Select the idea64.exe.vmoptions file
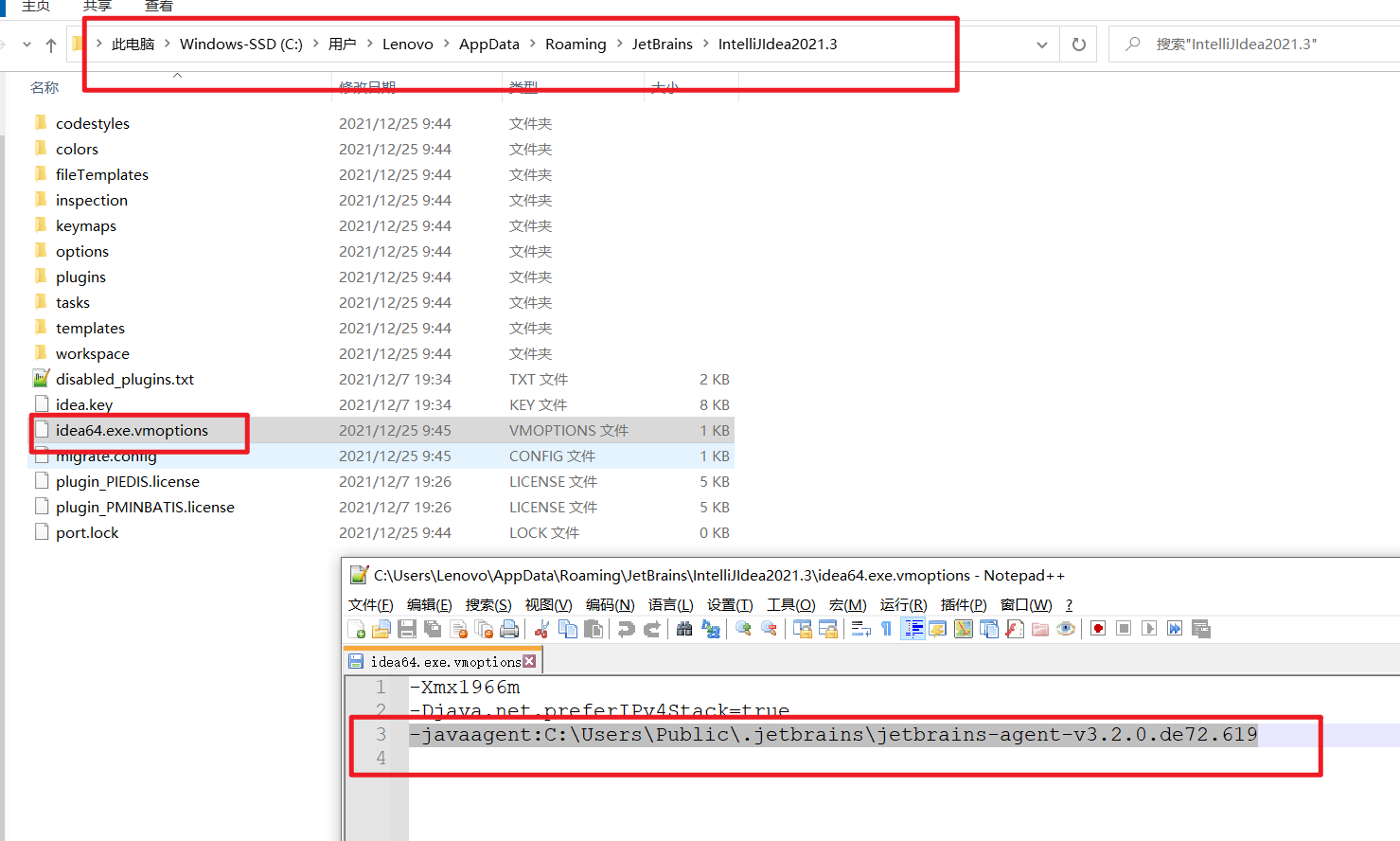Viewport: 1400px width, 841px height. coord(132,430)
